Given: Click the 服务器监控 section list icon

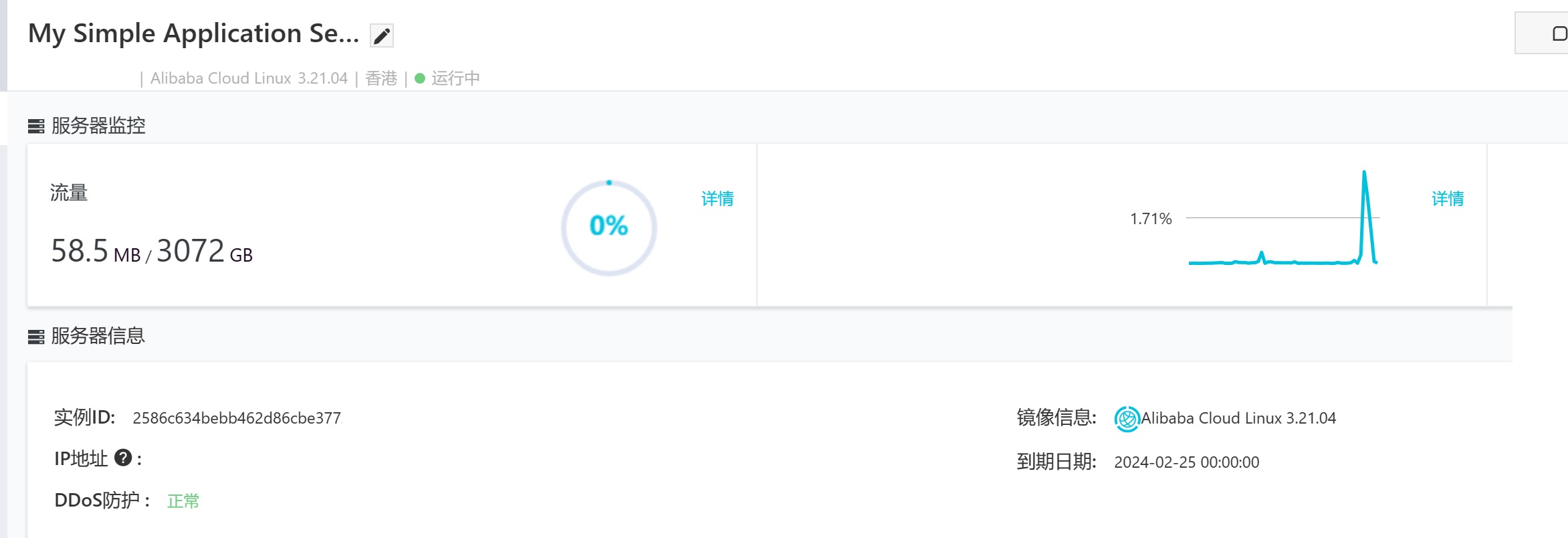Looking at the screenshot, I should [x=36, y=126].
